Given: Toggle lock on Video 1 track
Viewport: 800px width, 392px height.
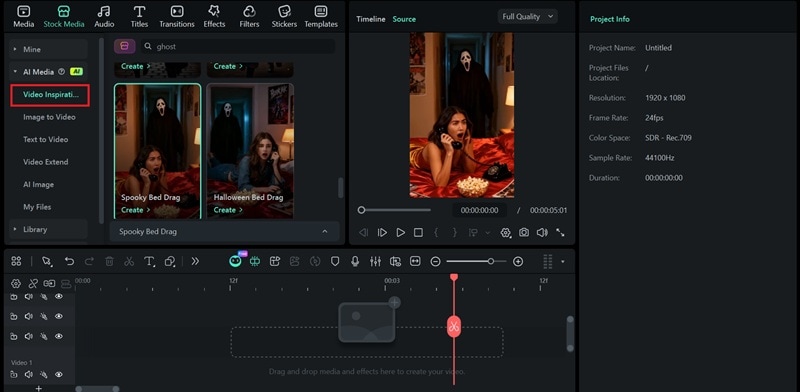Looking at the screenshot, I should click(14, 375).
